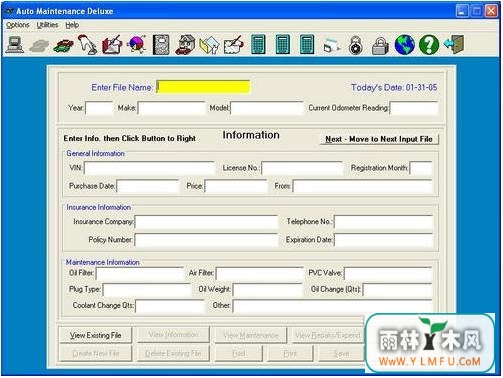
Task: Click the red notebook with pen icon
Action: [112, 45]
